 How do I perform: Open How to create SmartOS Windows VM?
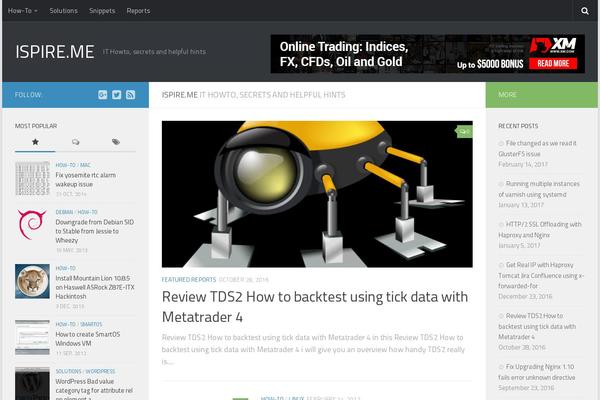tap(88, 339)
